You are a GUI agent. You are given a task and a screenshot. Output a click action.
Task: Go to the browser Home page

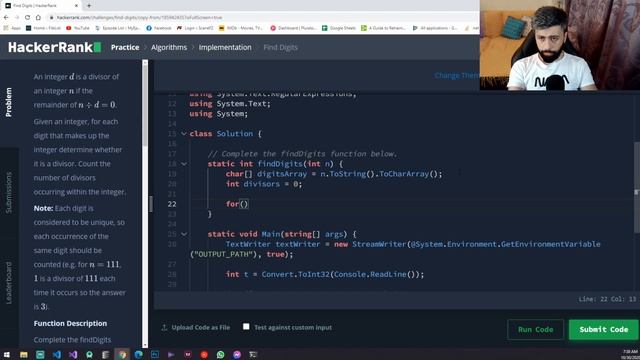point(38,18)
